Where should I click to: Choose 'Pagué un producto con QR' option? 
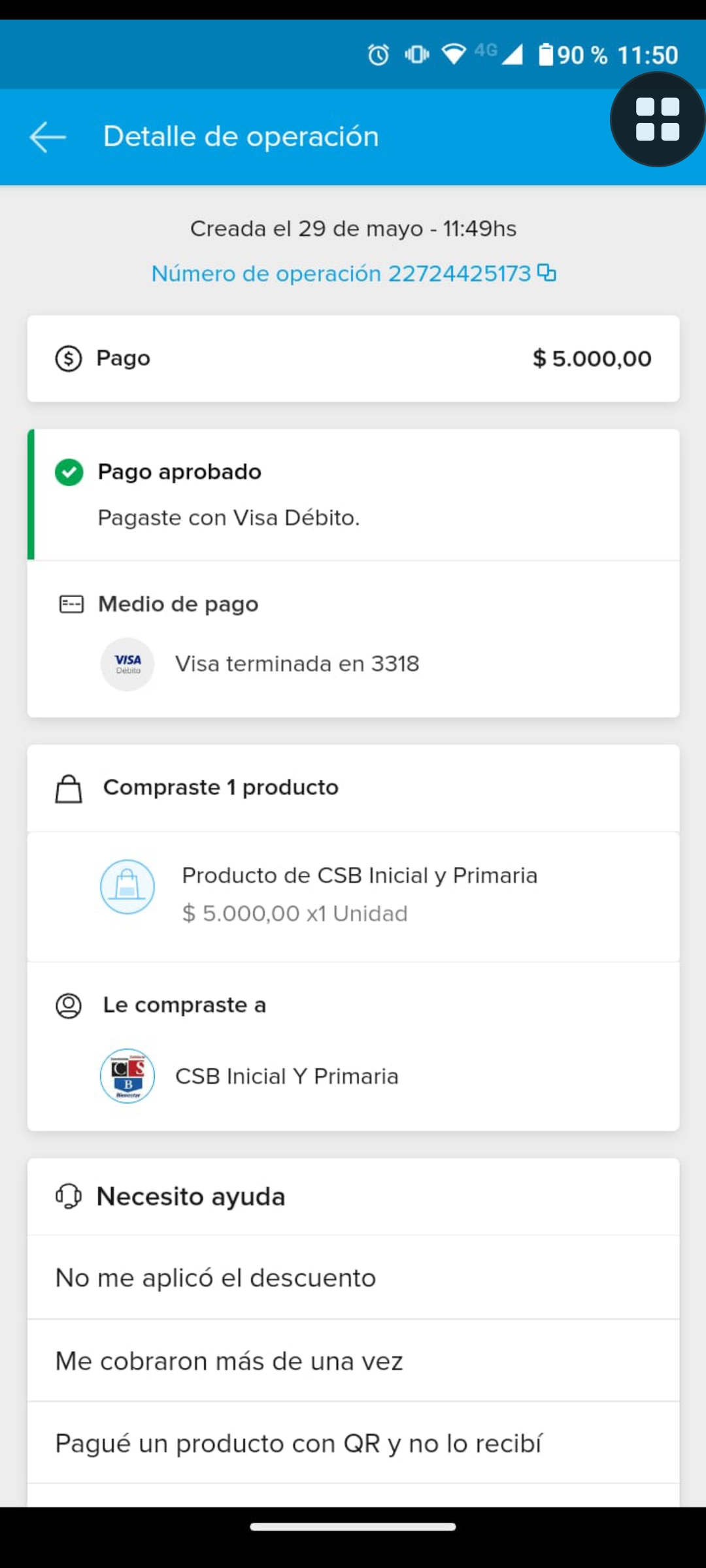pos(299,1444)
